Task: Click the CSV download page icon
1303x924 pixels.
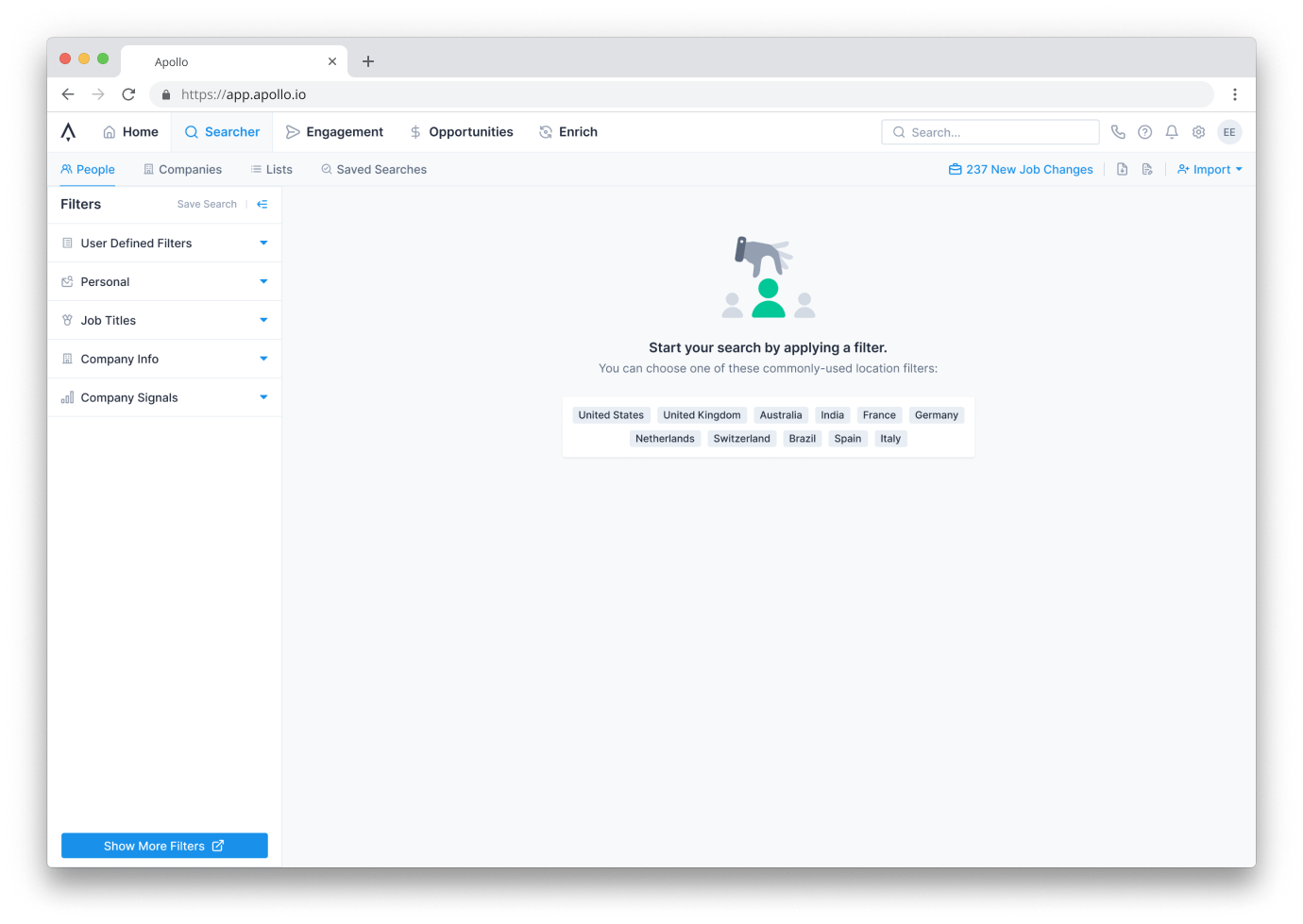Action: point(1123,170)
